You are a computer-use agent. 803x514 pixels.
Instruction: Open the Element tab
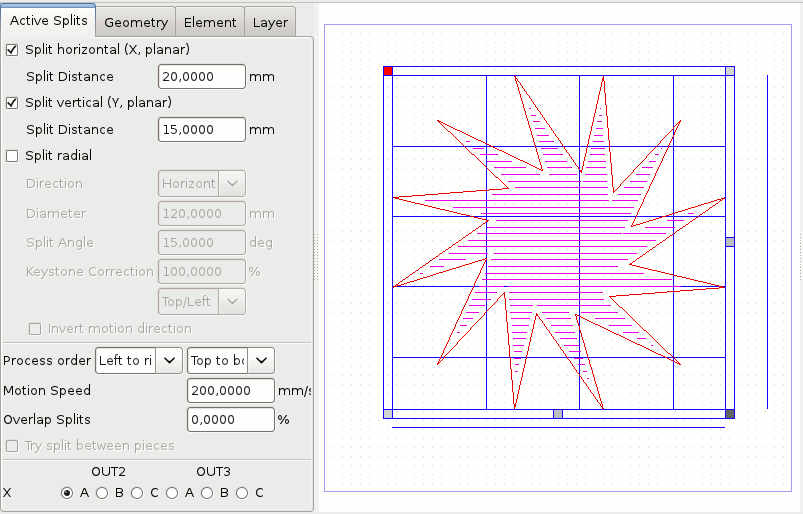pos(210,22)
